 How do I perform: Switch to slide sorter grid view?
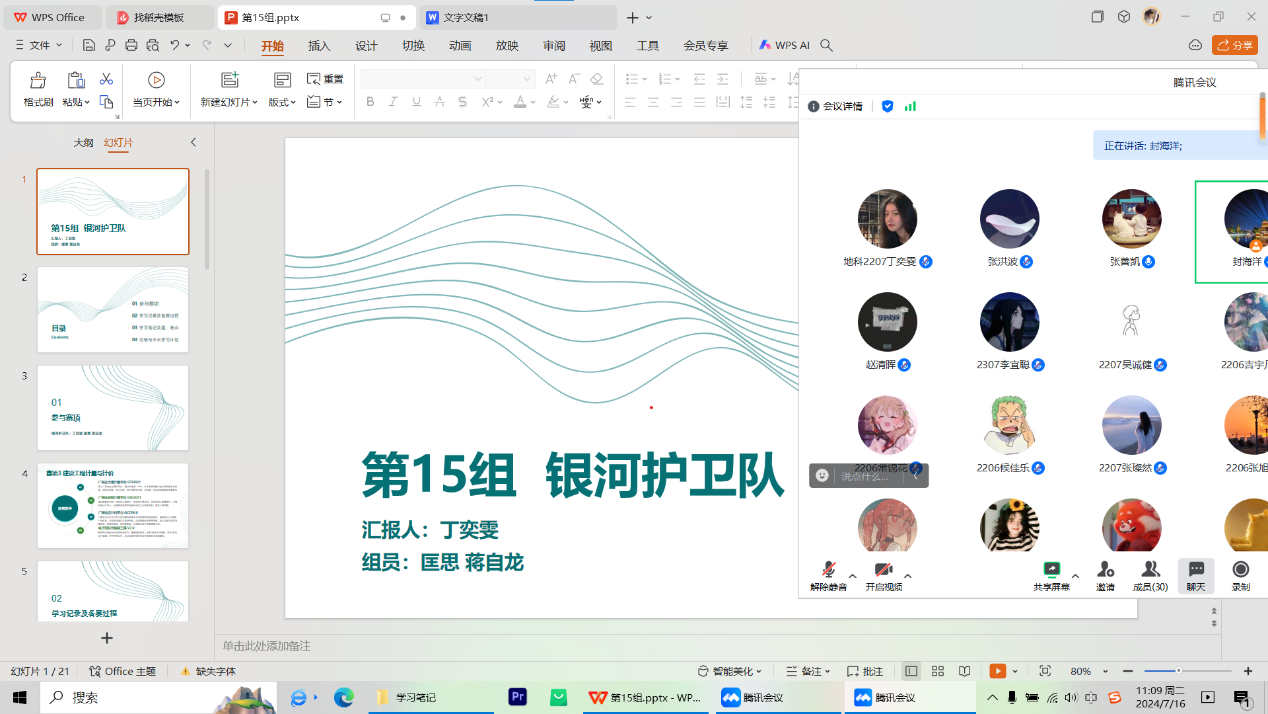click(937, 671)
